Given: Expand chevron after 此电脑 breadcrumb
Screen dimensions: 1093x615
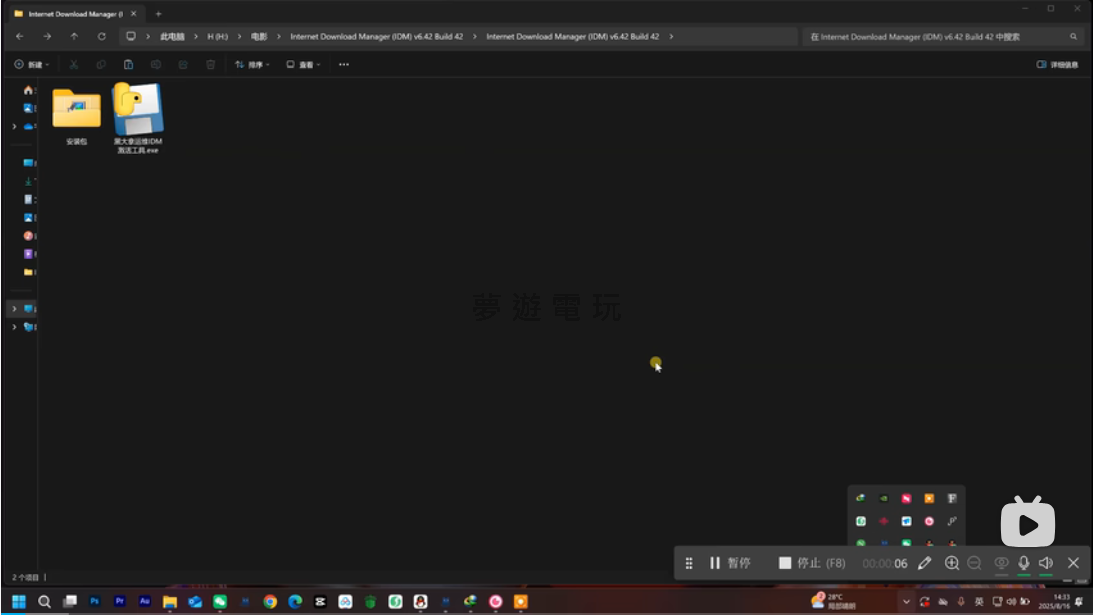Looking at the screenshot, I should point(196,36).
